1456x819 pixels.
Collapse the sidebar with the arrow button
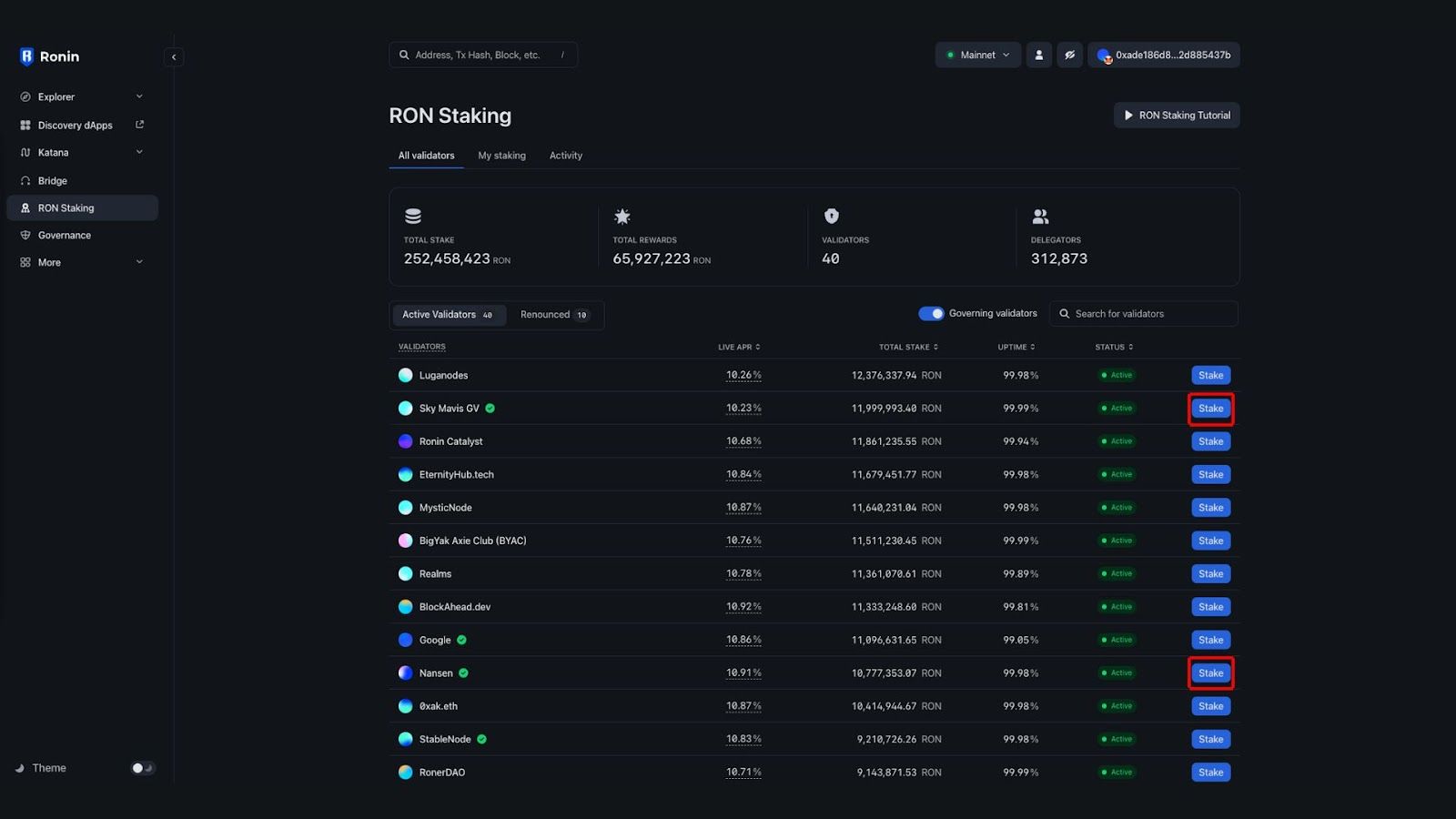pos(174,56)
